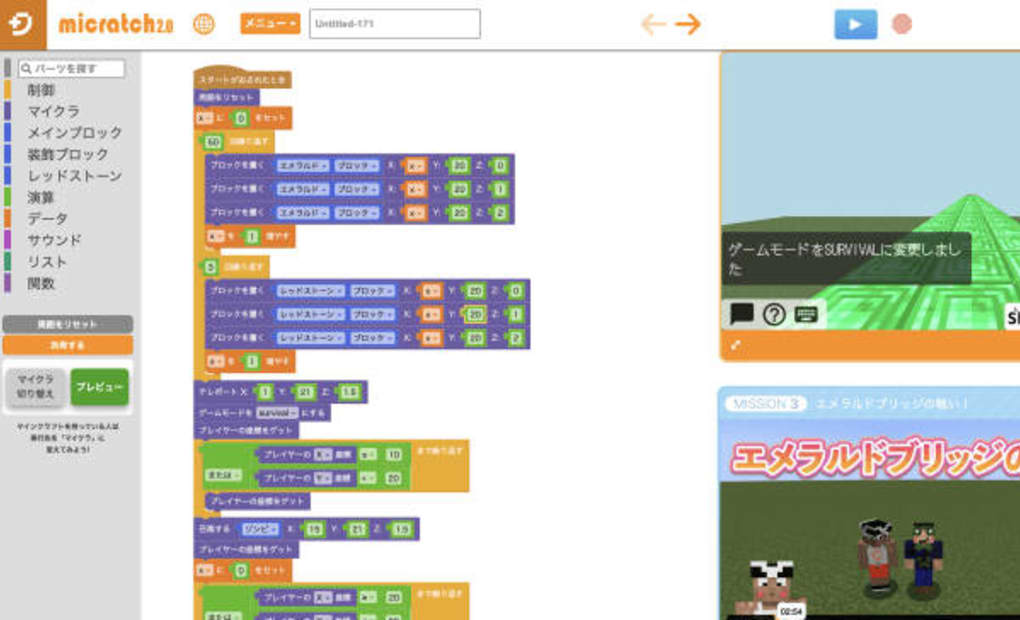
Task: Open the globe language icon
Action: coord(204,24)
